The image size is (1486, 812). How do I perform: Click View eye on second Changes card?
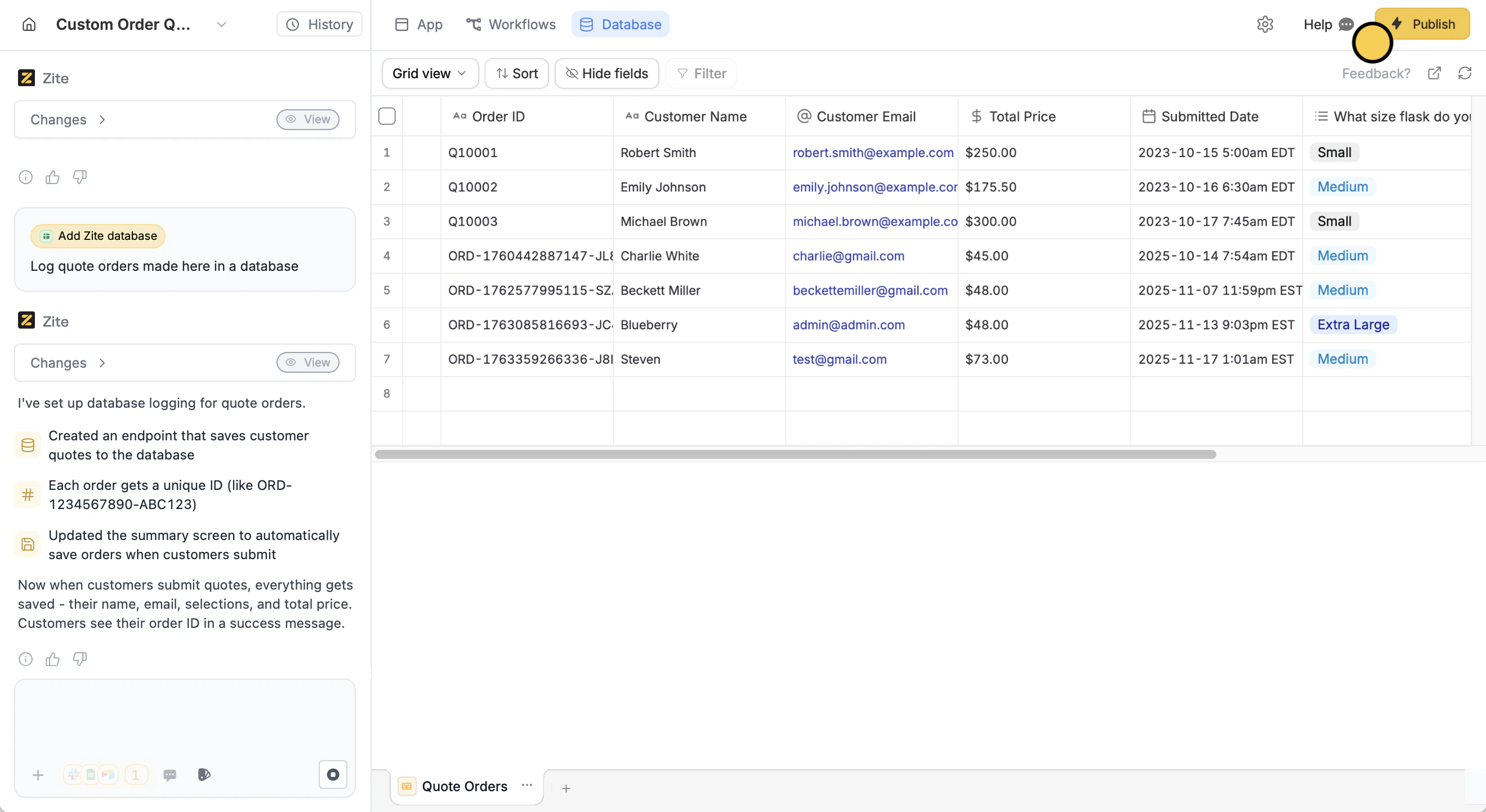[x=308, y=363]
